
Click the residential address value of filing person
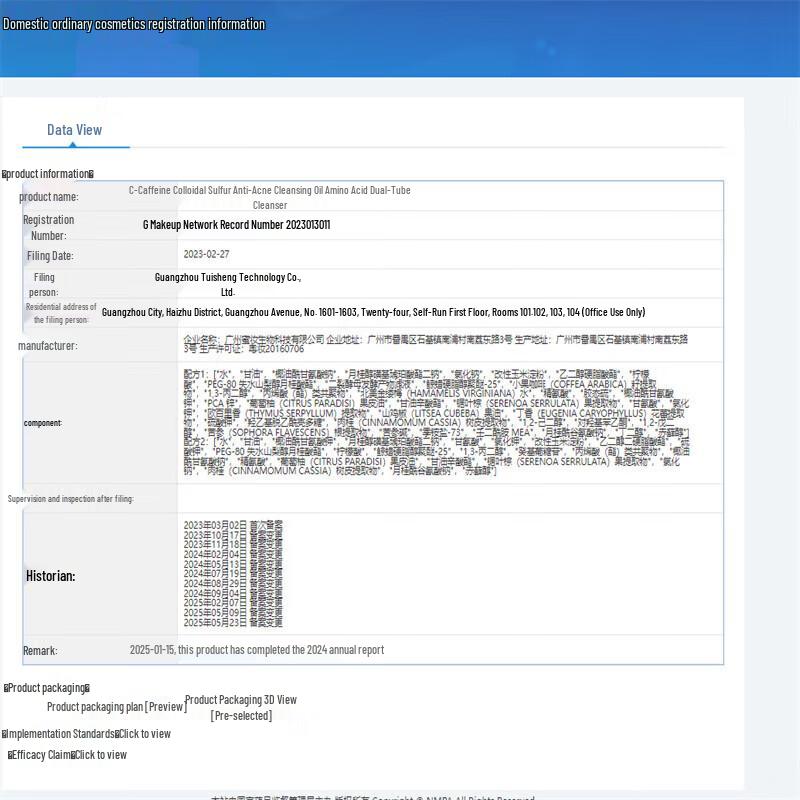[x=373, y=312]
